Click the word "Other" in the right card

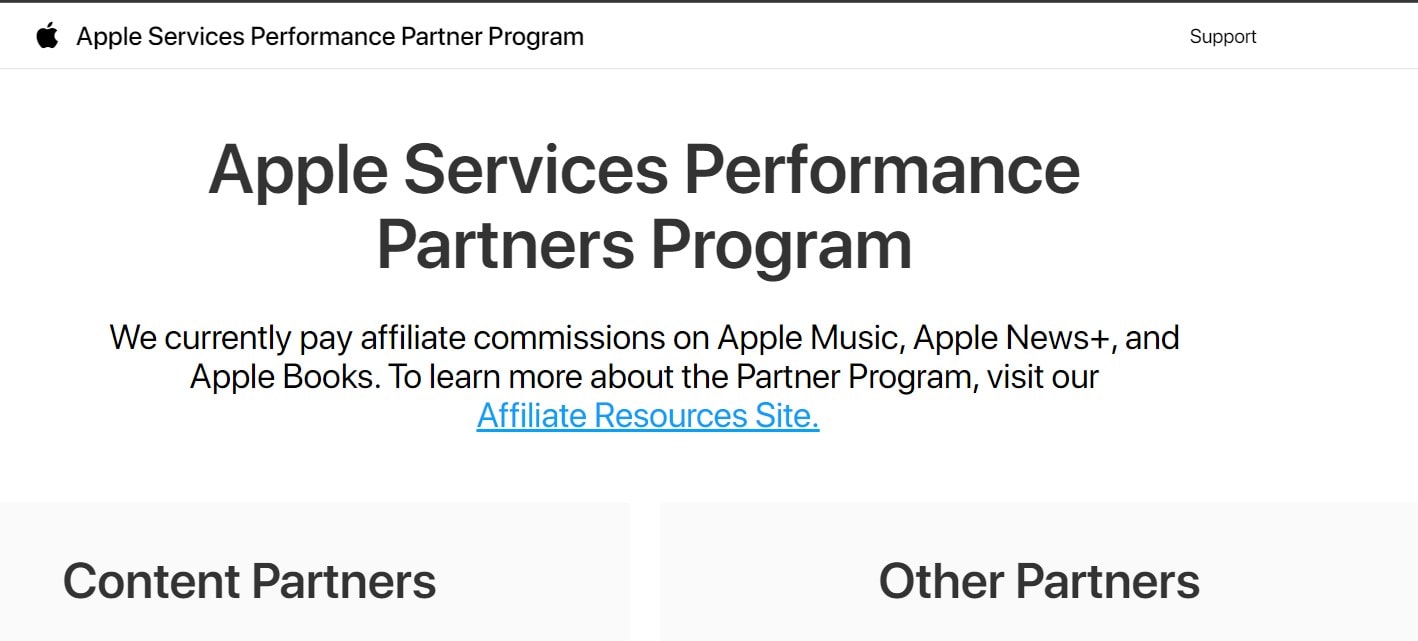[941, 581]
